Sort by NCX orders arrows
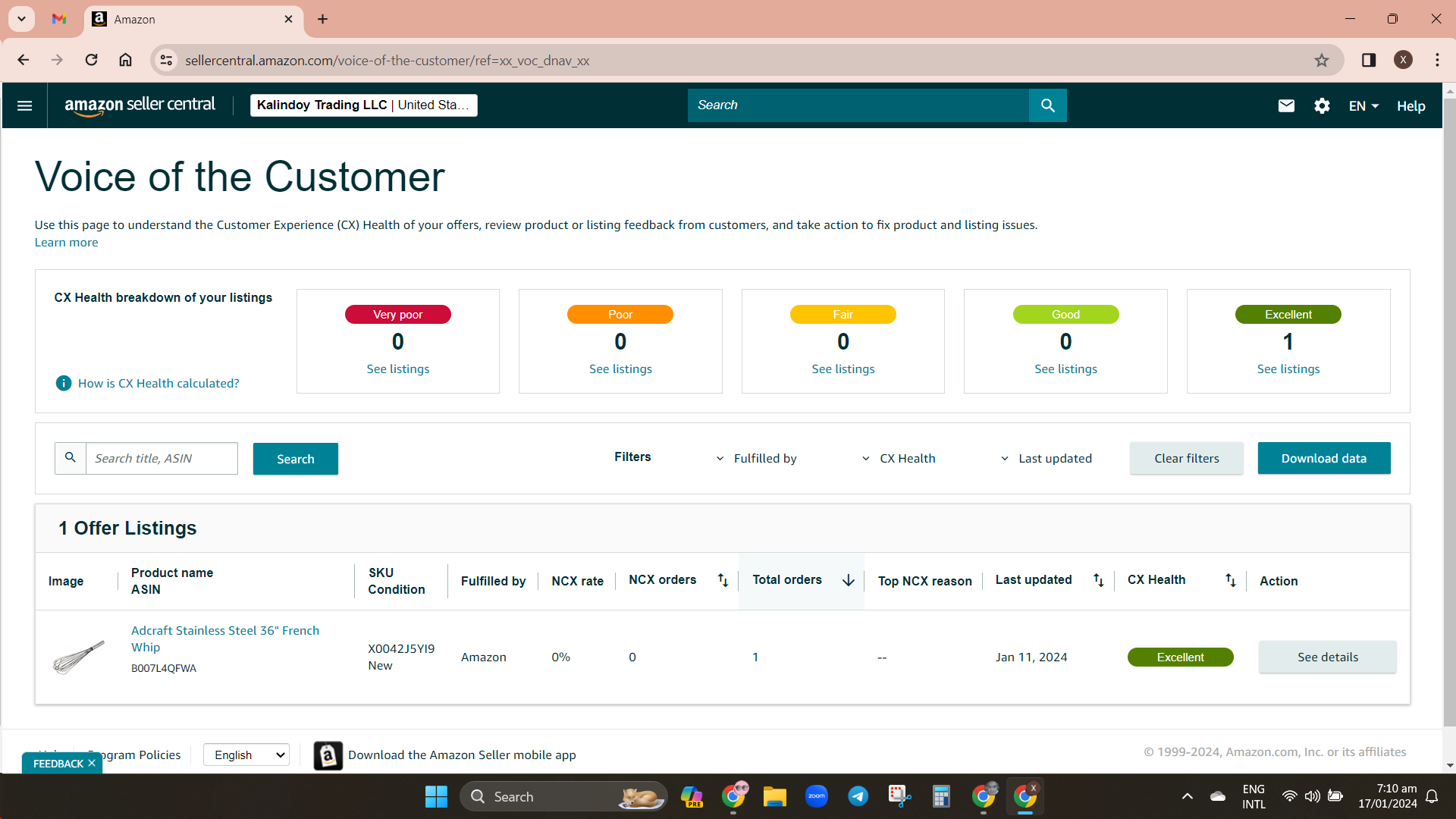 point(723,580)
